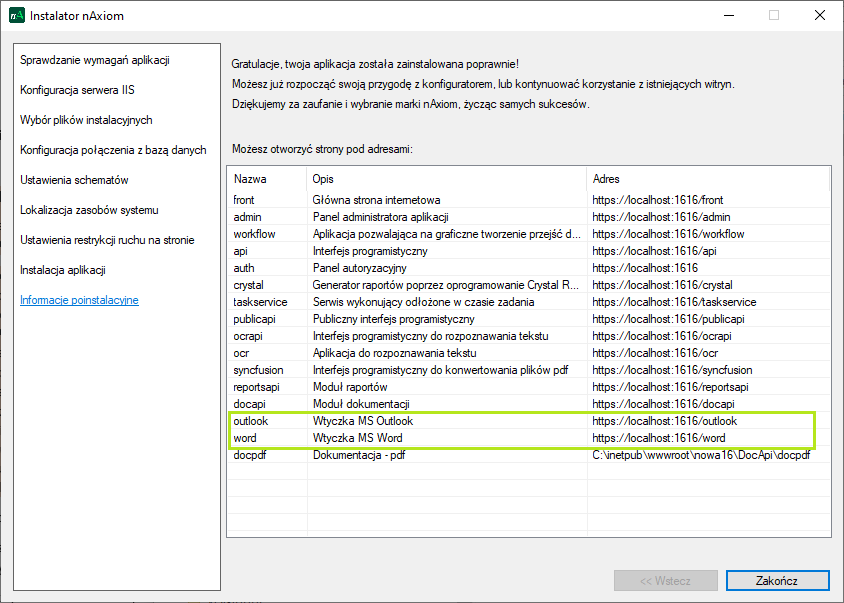Click the nAxiom app icon in title bar

pyautogui.click(x=17, y=16)
